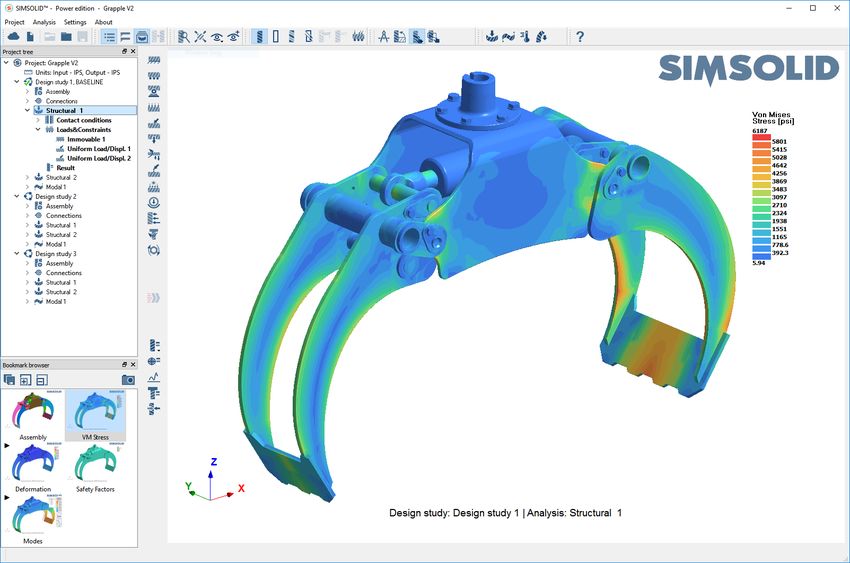
Task: Select the VM Stress bookmark thumbnail
Action: (95, 415)
